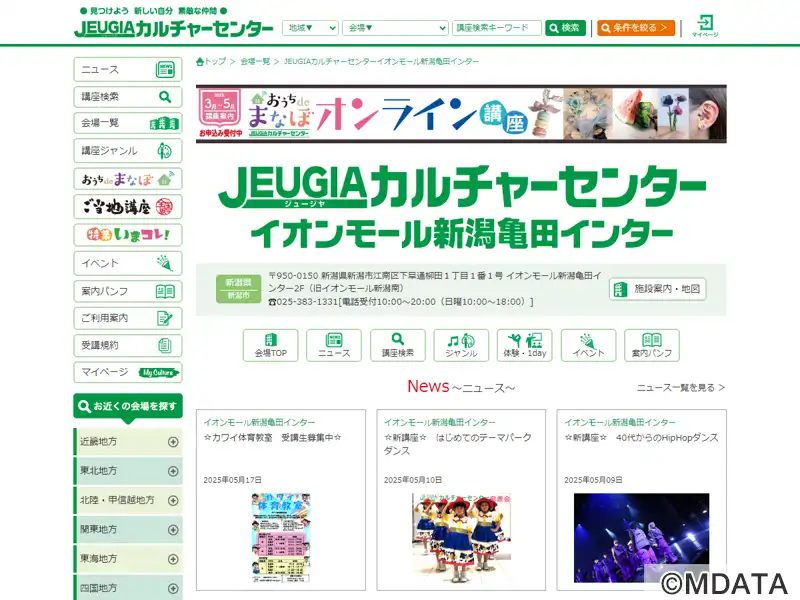
Task: Click the 2025年05月10日 news date
Action: [413, 480]
